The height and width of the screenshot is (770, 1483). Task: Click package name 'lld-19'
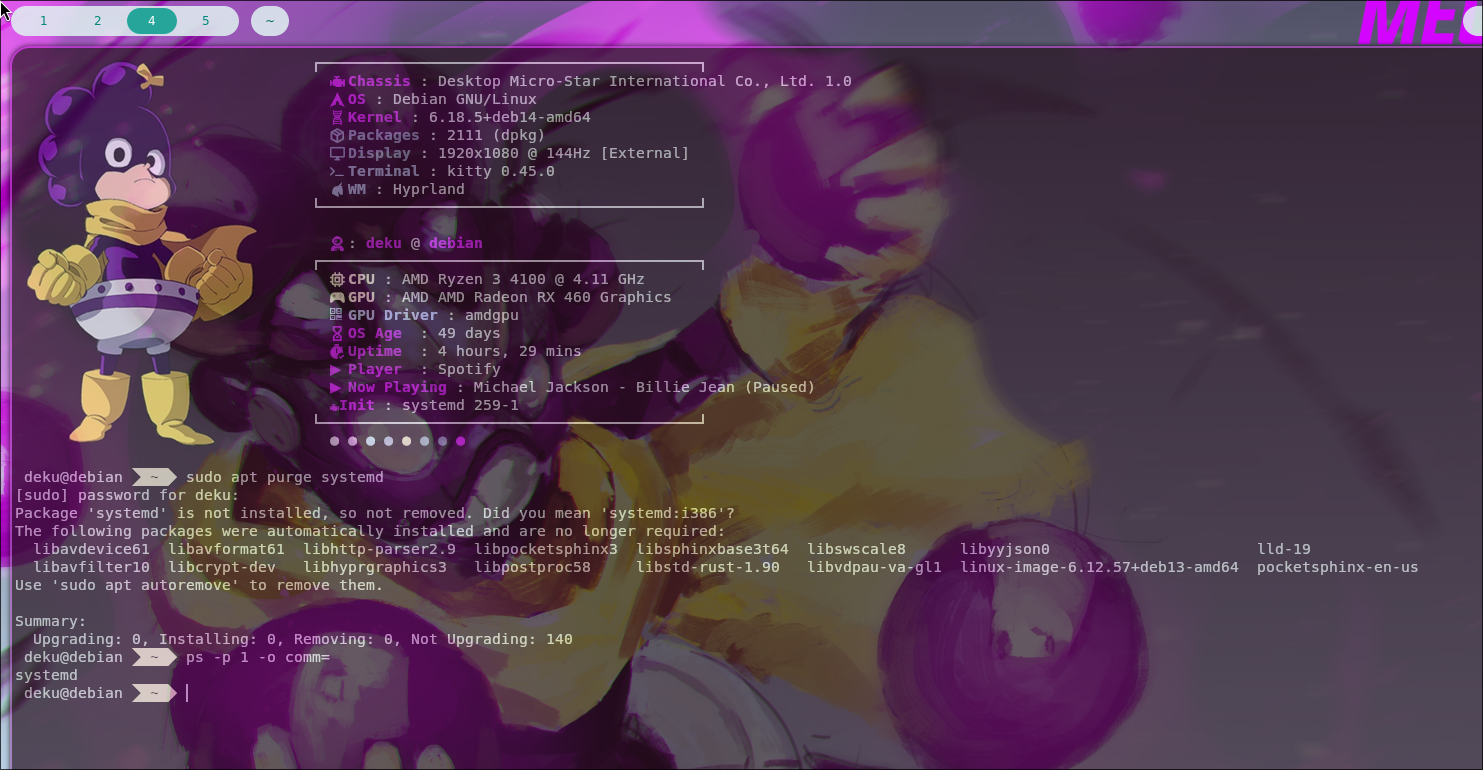(1284, 550)
